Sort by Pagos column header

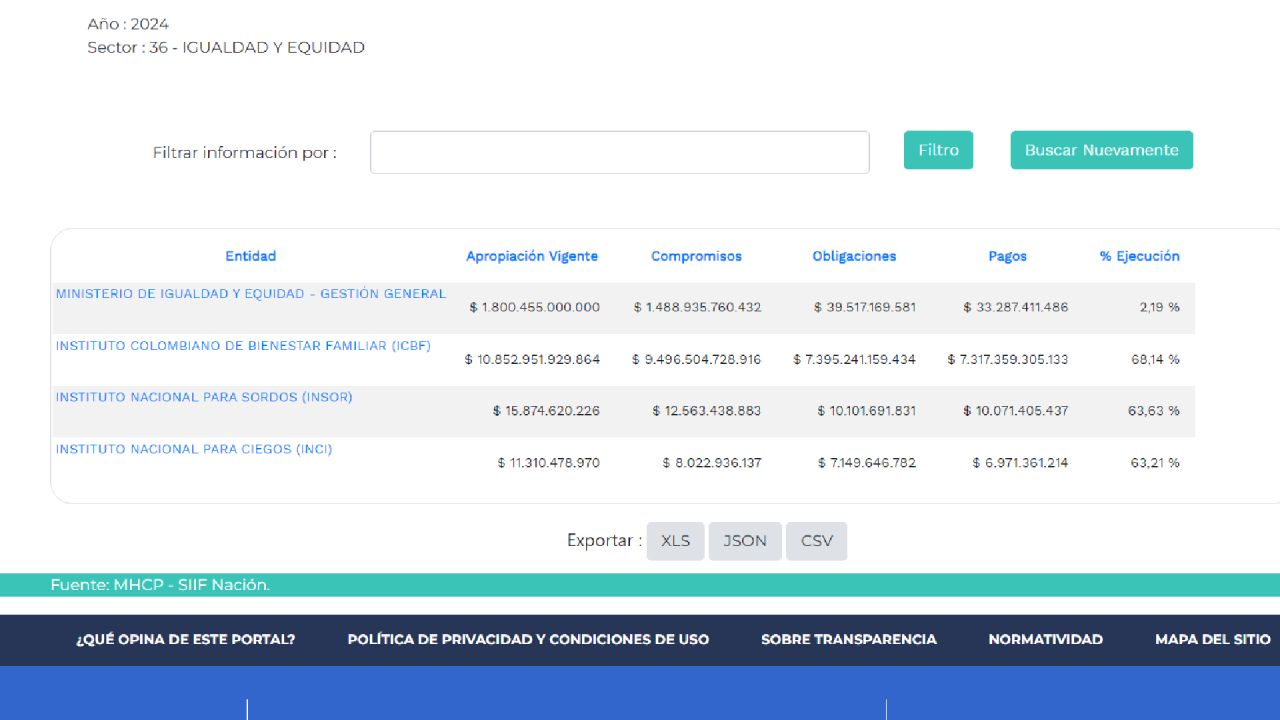(1008, 256)
